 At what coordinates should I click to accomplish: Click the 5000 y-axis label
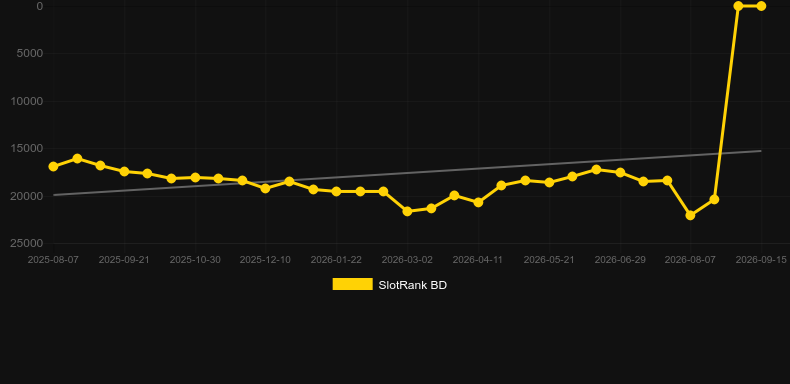pos(30,53)
